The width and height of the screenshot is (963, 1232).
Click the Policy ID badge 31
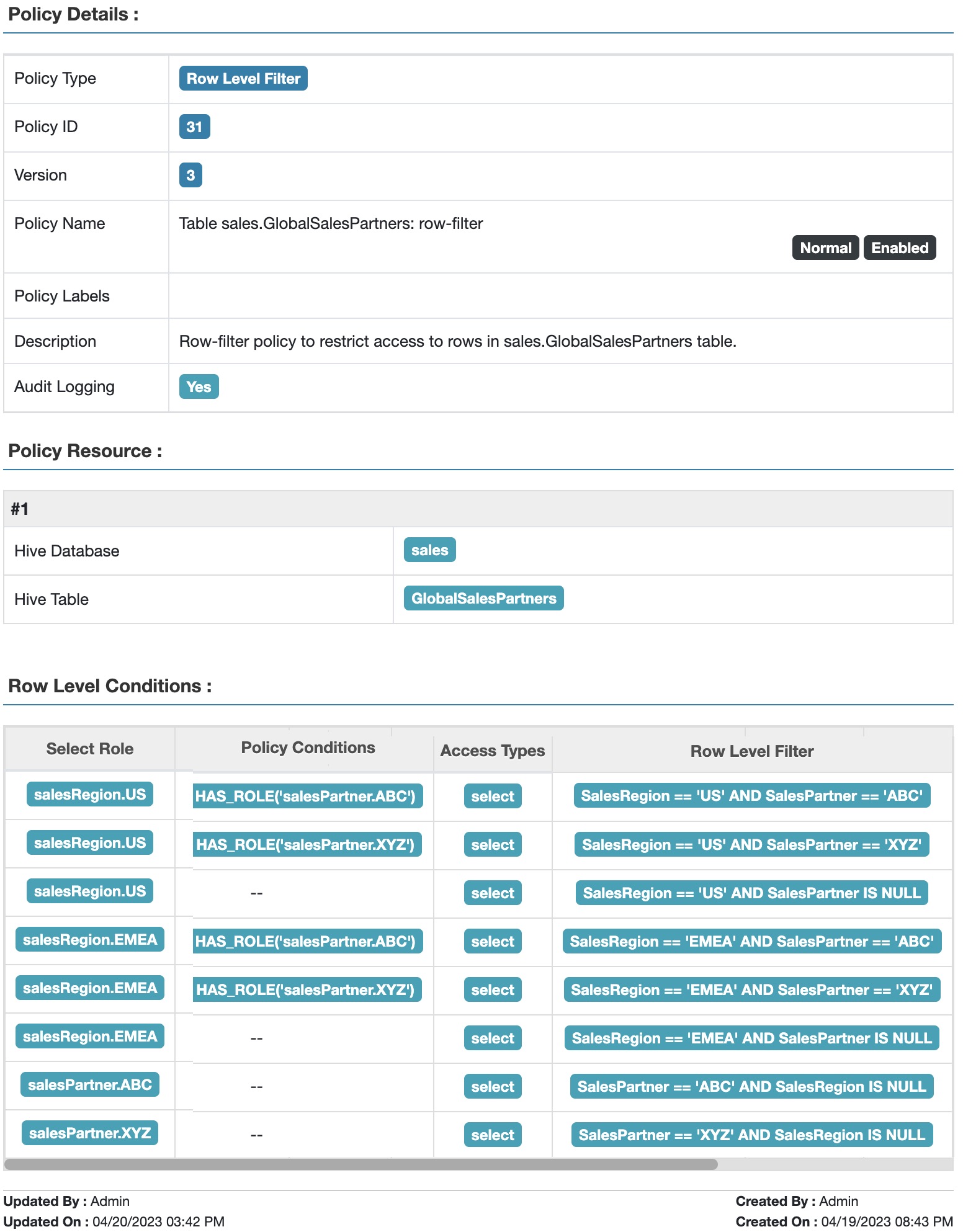tap(194, 127)
